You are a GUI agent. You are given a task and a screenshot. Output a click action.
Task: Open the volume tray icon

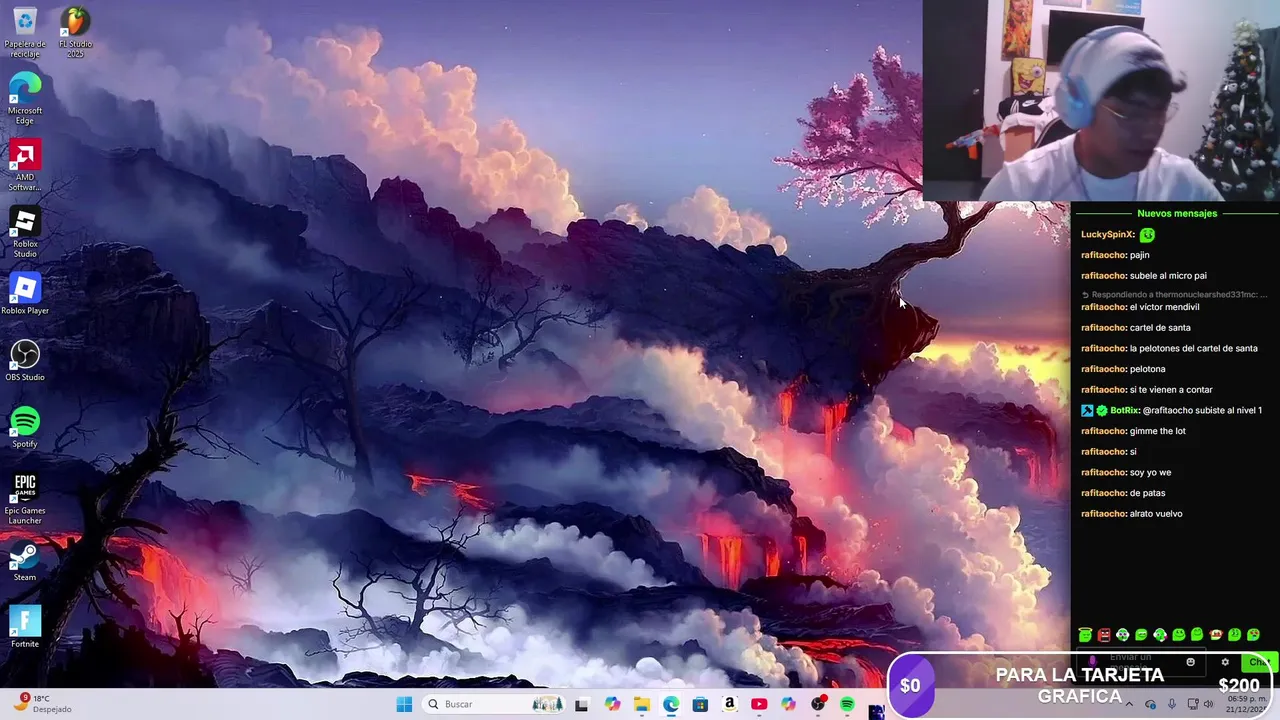pyautogui.click(x=1209, y=704)
